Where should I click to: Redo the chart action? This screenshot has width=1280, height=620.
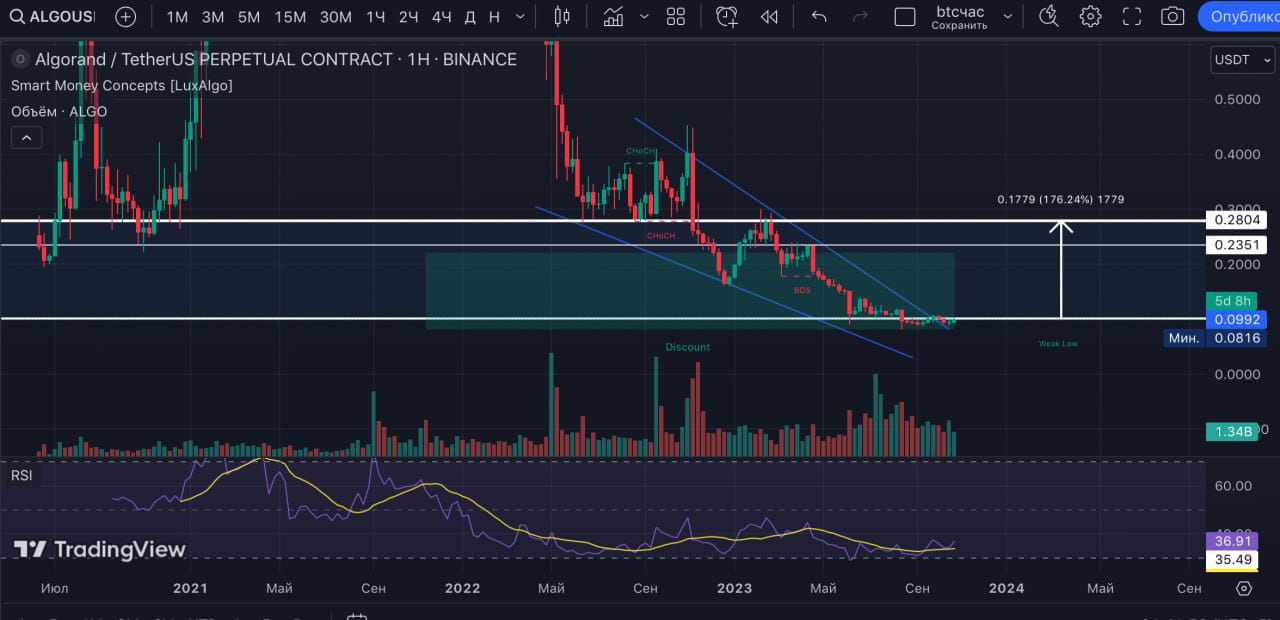point(860,17)
